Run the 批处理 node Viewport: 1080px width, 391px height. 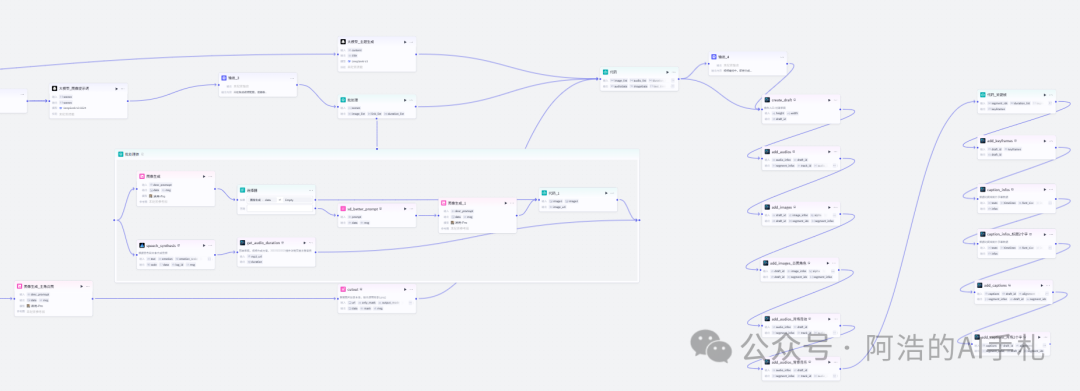coord(405,100)
